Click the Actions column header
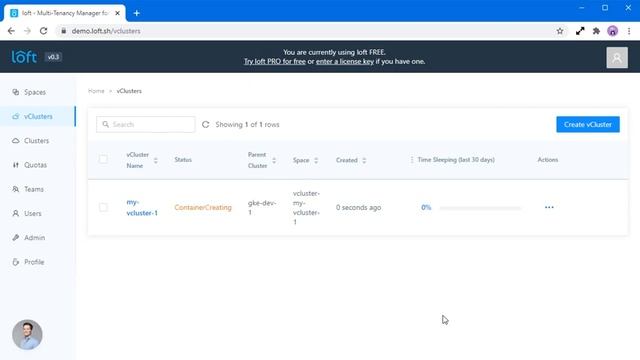Screen dimensions: 640x360 point(548,160)
